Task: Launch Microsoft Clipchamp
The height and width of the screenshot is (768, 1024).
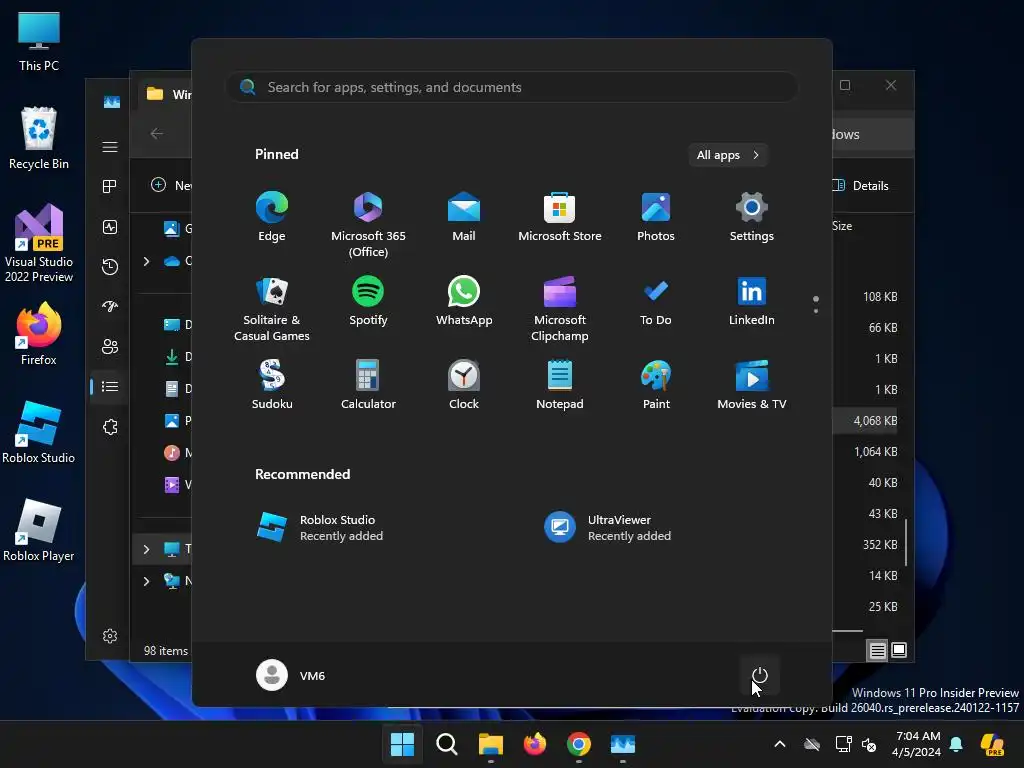Action: [560, 309]
